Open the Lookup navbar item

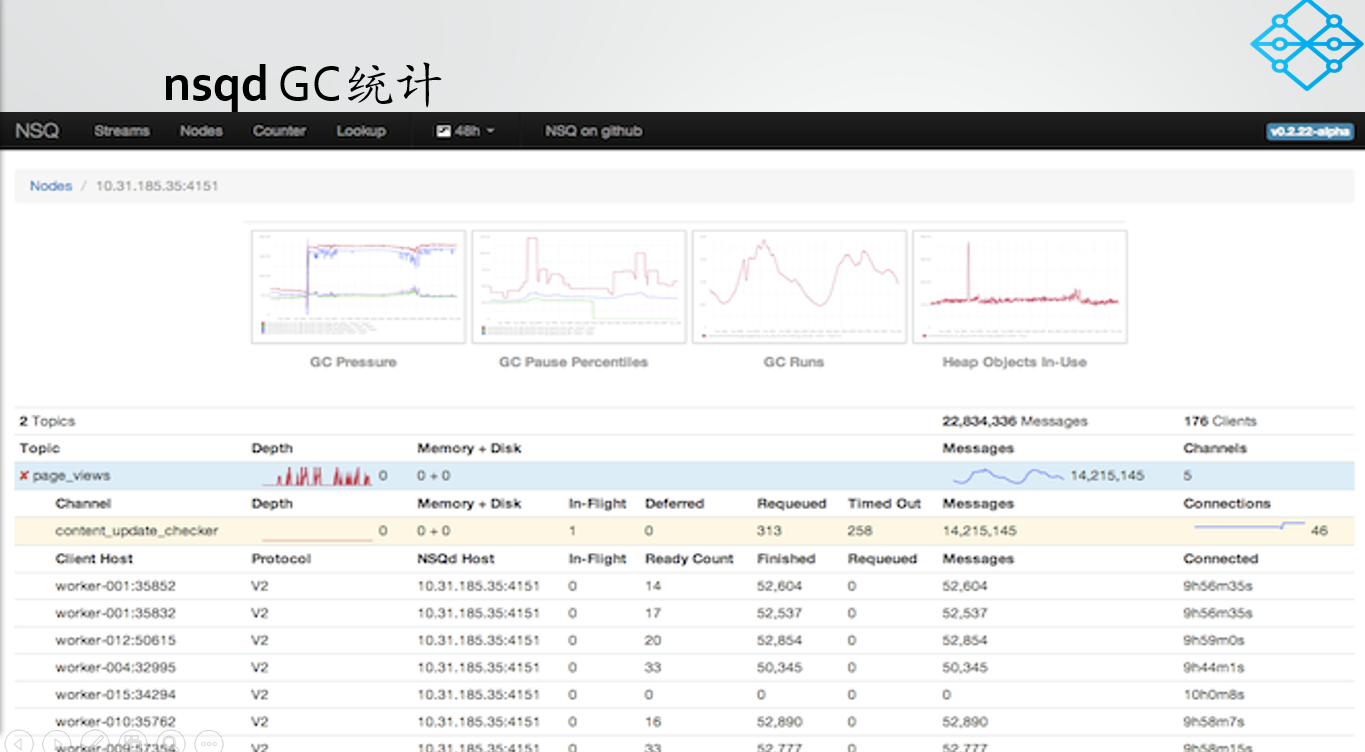coord(361,131)
